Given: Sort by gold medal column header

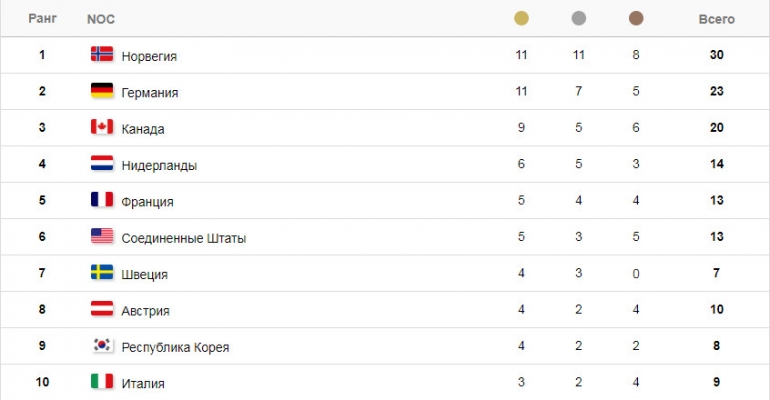Looking at the screenshot, I should [x=522, y=19].
